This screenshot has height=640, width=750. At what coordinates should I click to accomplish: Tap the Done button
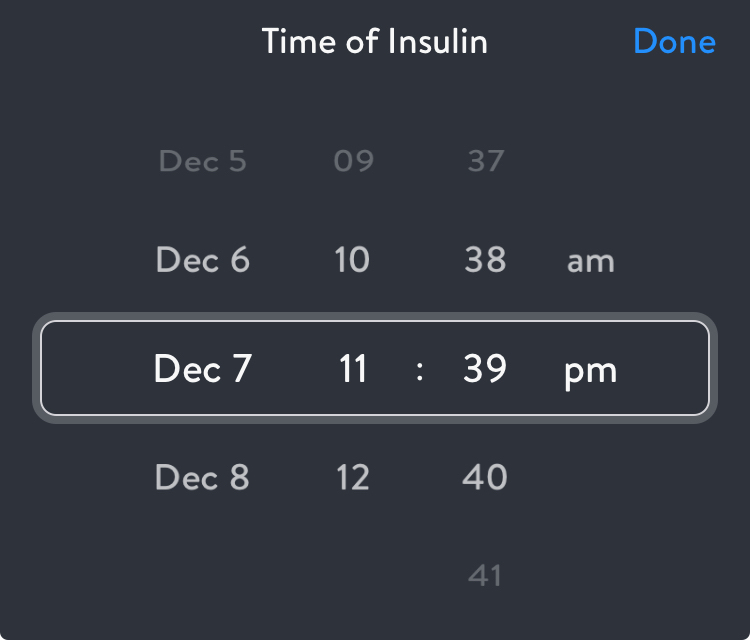click(674, 42)
